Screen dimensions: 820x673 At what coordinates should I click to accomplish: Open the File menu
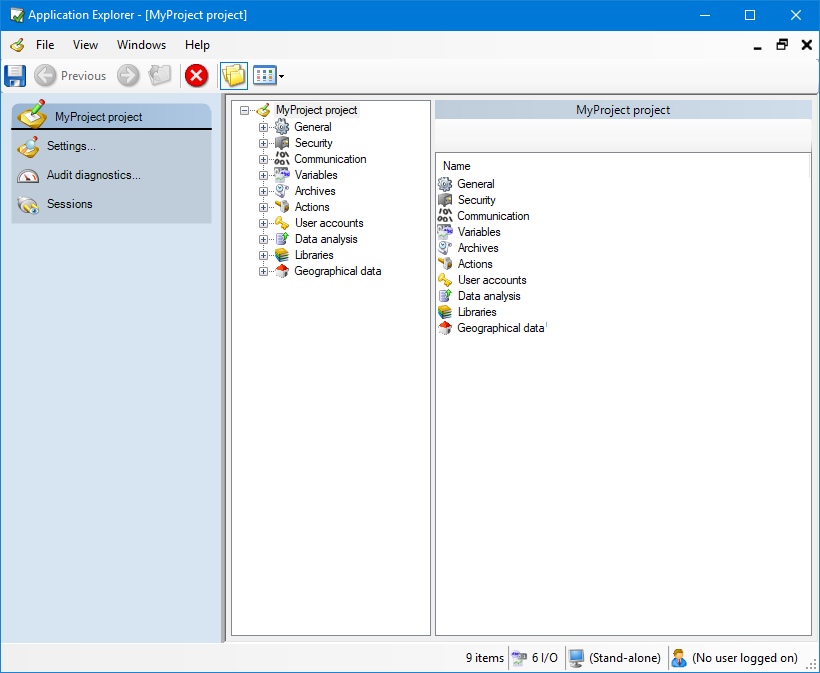[45, 45]
